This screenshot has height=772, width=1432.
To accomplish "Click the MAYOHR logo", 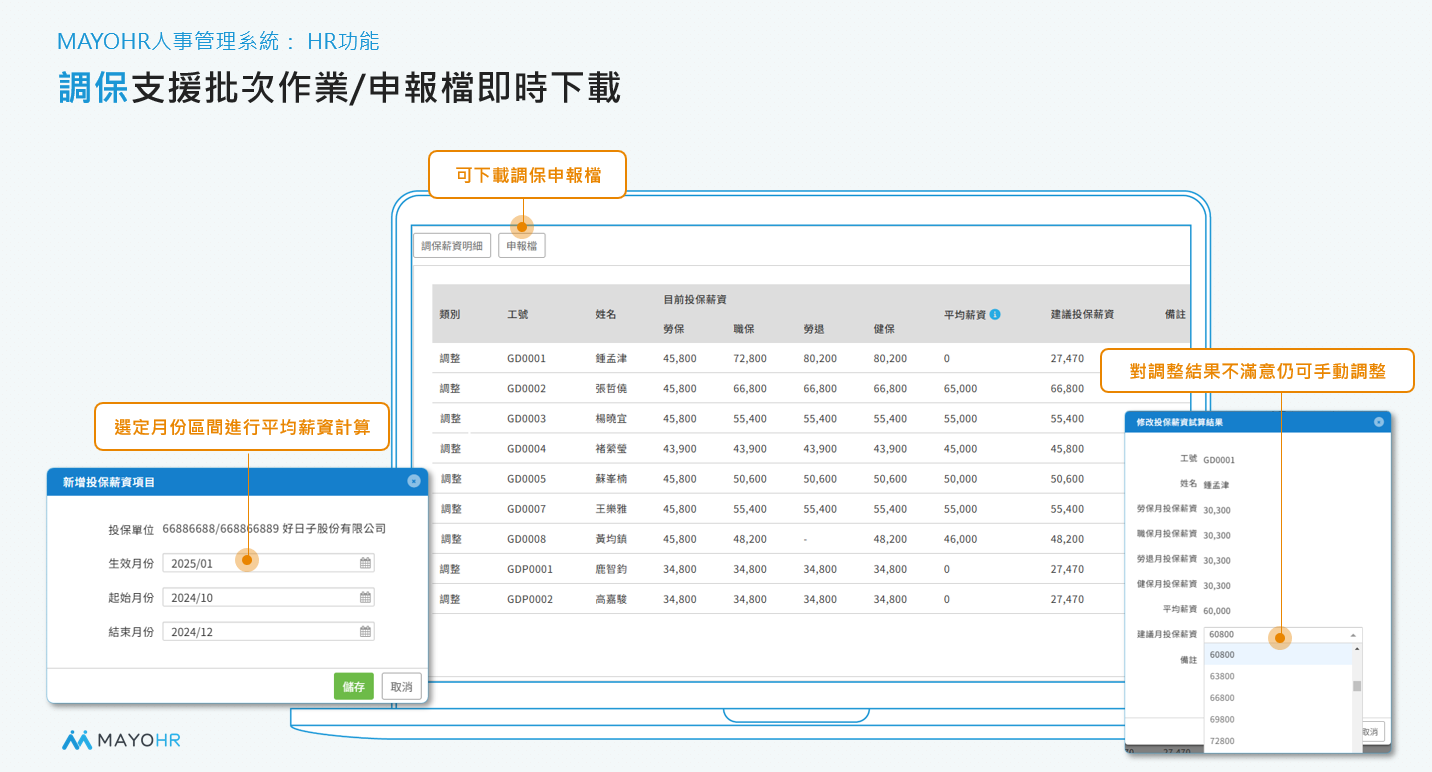I will [121, 740].
